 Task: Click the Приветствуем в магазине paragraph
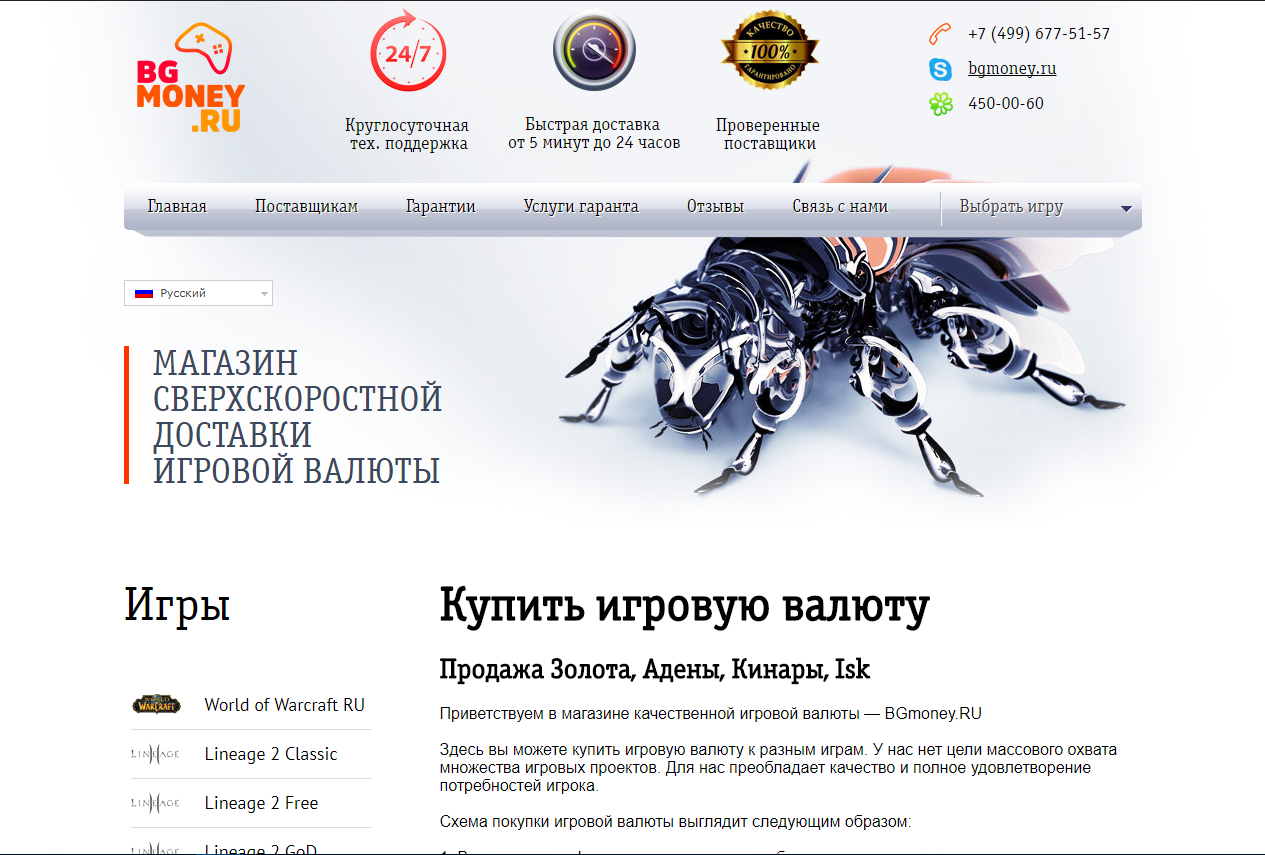[711, 714]
